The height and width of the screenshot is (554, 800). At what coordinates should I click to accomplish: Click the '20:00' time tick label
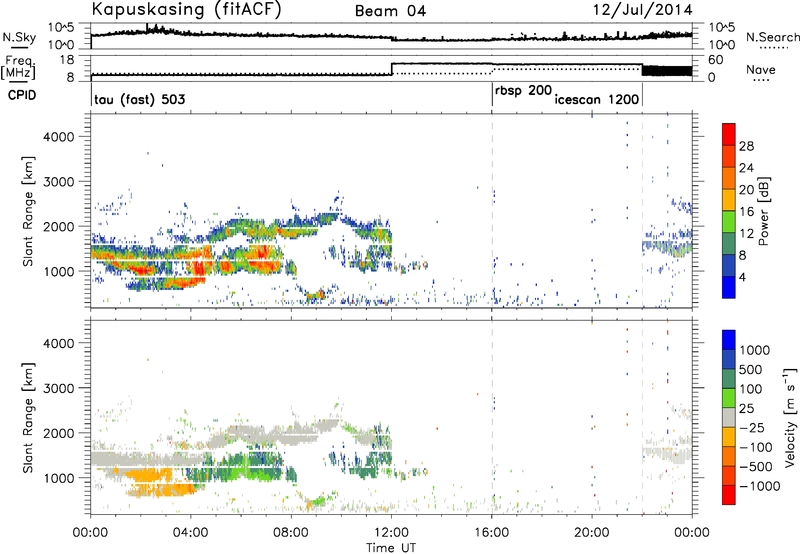pos(592,533)
